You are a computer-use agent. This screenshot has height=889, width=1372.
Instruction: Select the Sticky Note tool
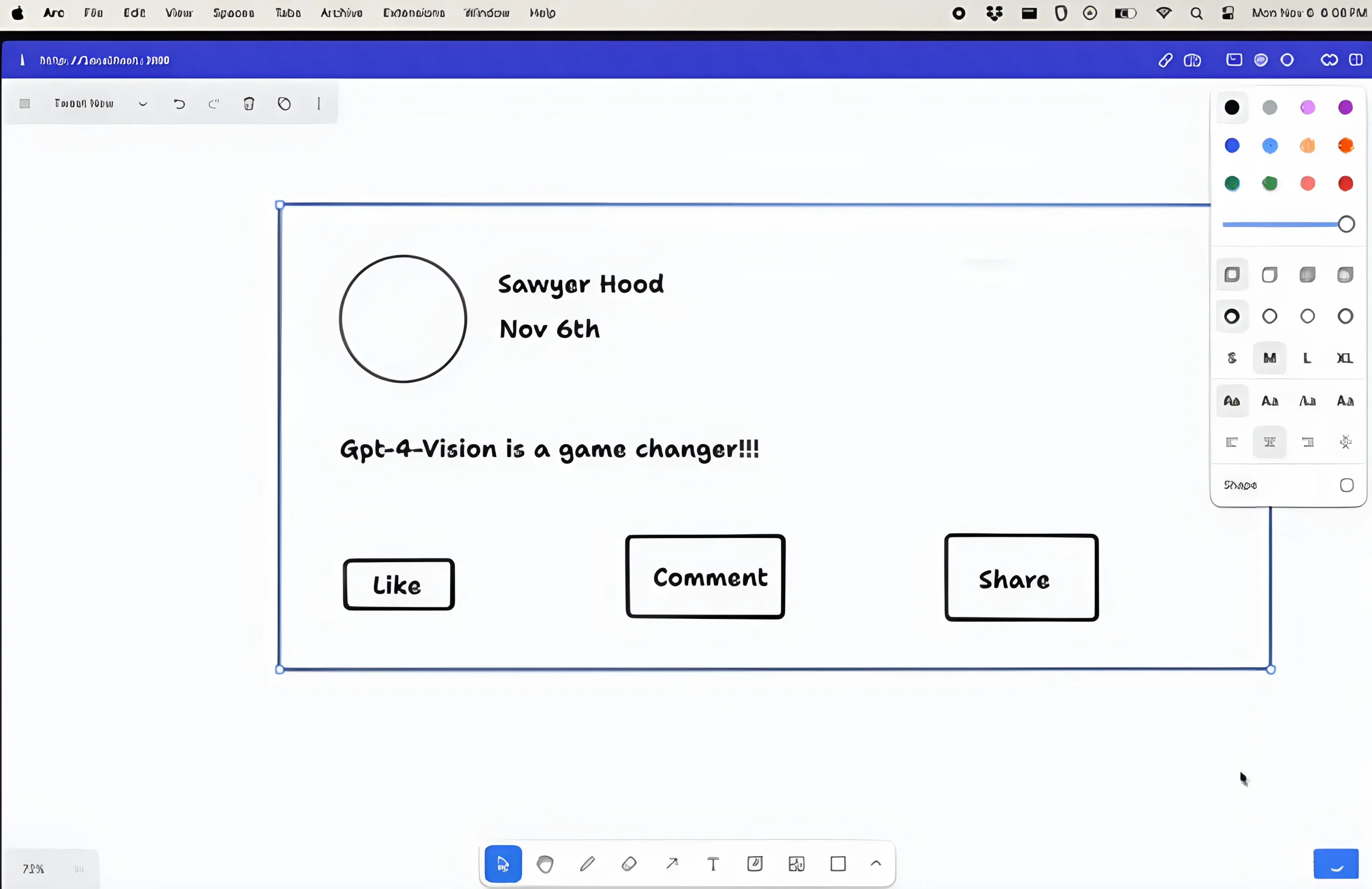tap(755, 864)
